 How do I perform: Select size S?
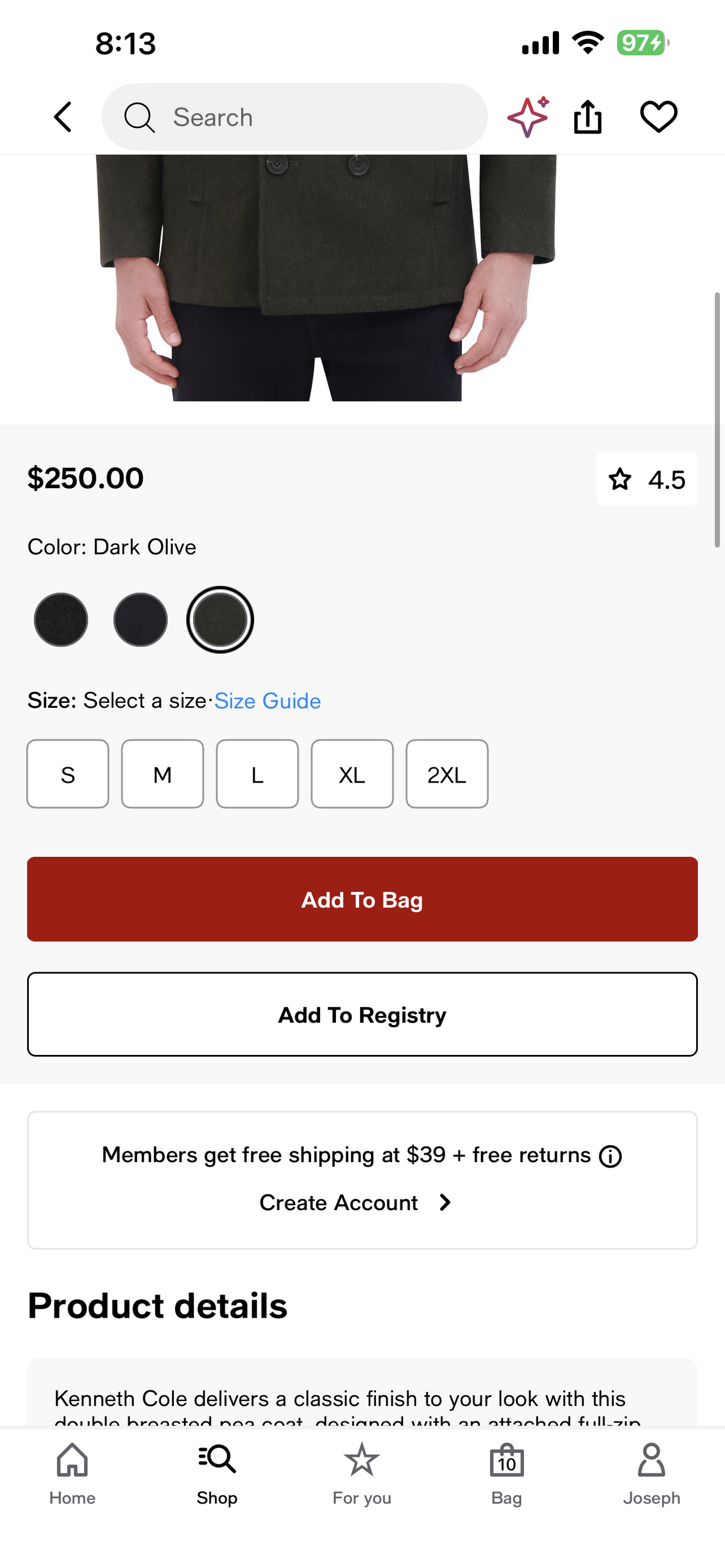[x=67, y=774]
